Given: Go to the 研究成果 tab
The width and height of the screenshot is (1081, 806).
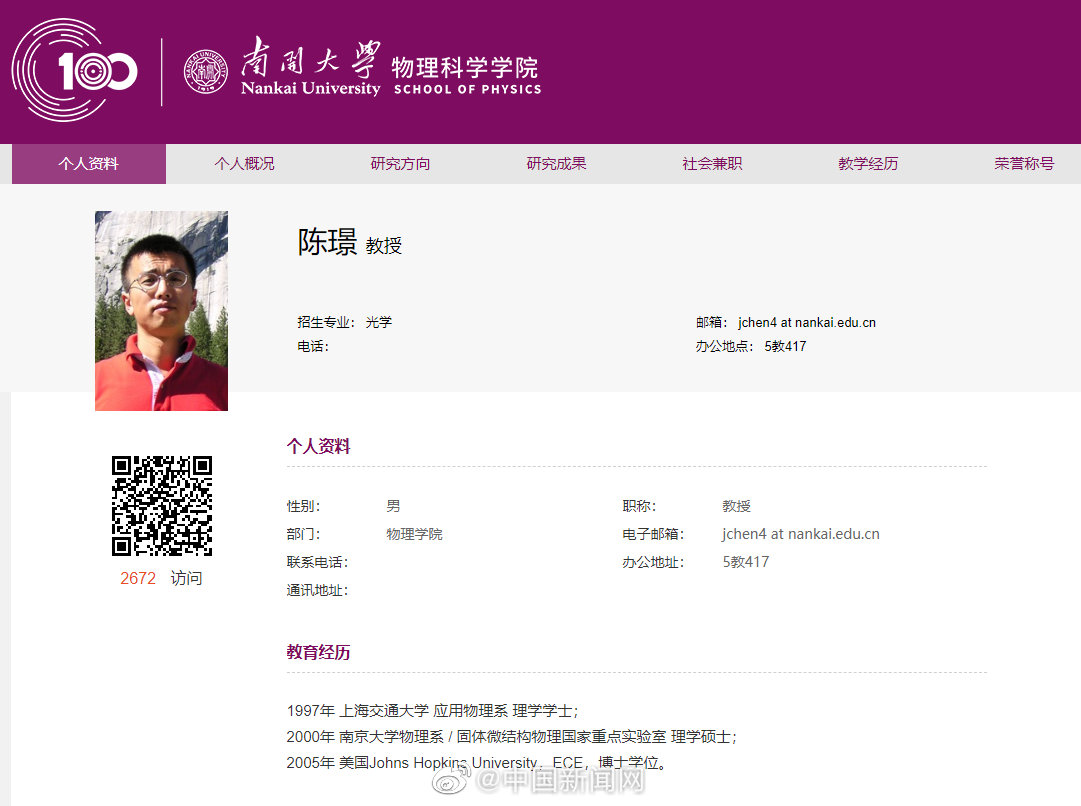Looking at the screenshot, I should tap(556, 164).
